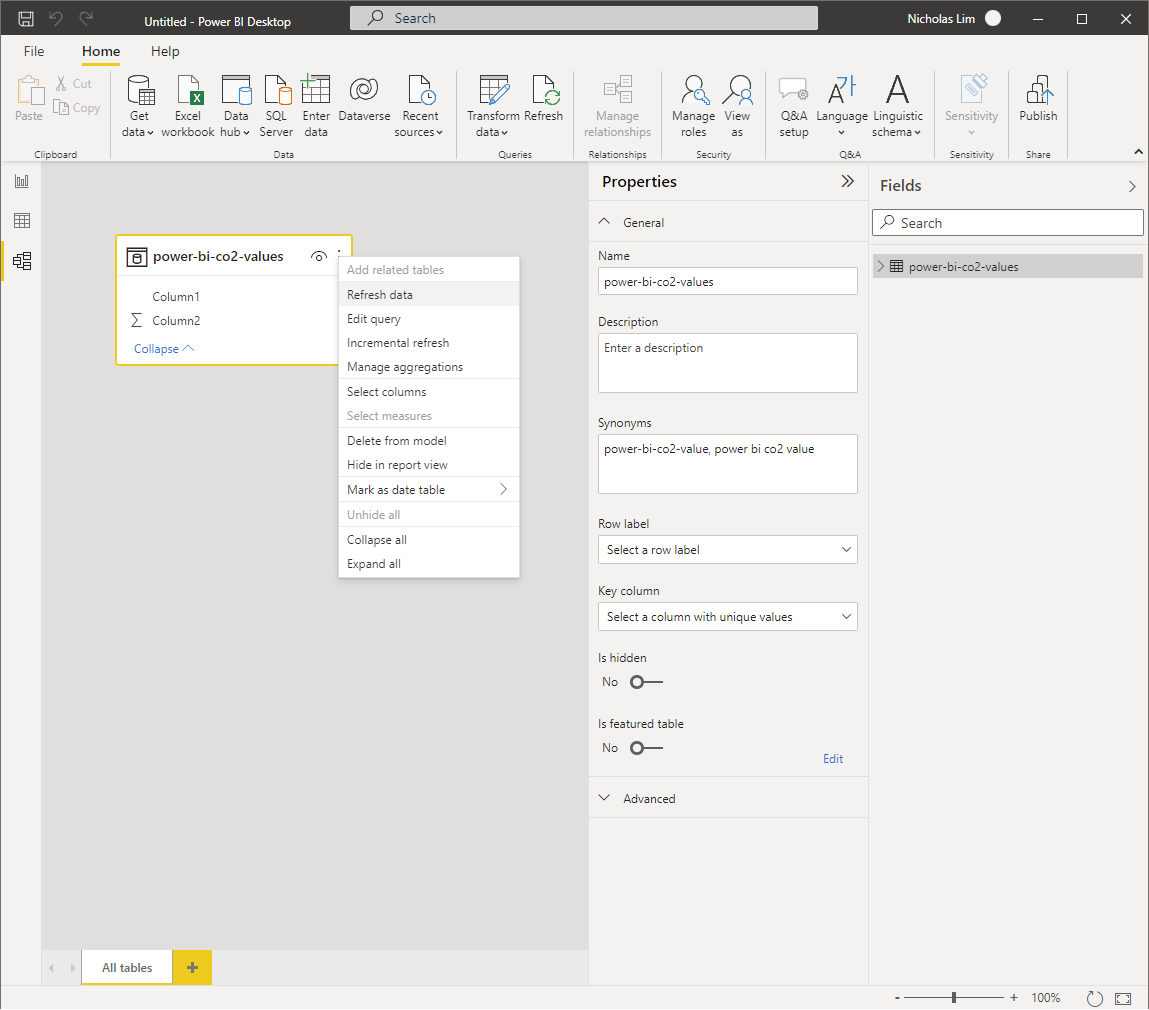Switch to Data view in the left sidebar
This screenshot has width=1149, height=1010.
[22, 220]
